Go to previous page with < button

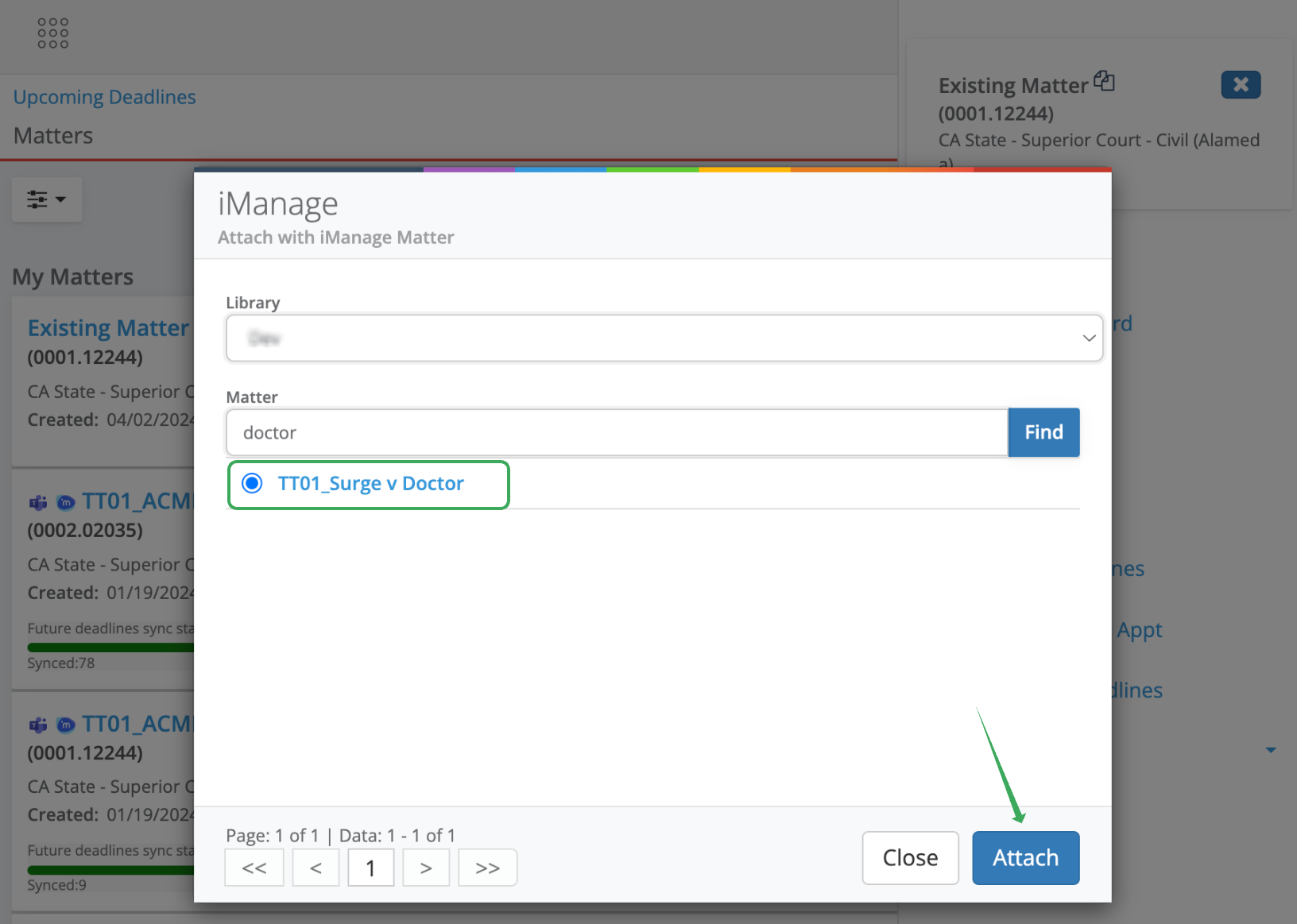pos(316,868)
